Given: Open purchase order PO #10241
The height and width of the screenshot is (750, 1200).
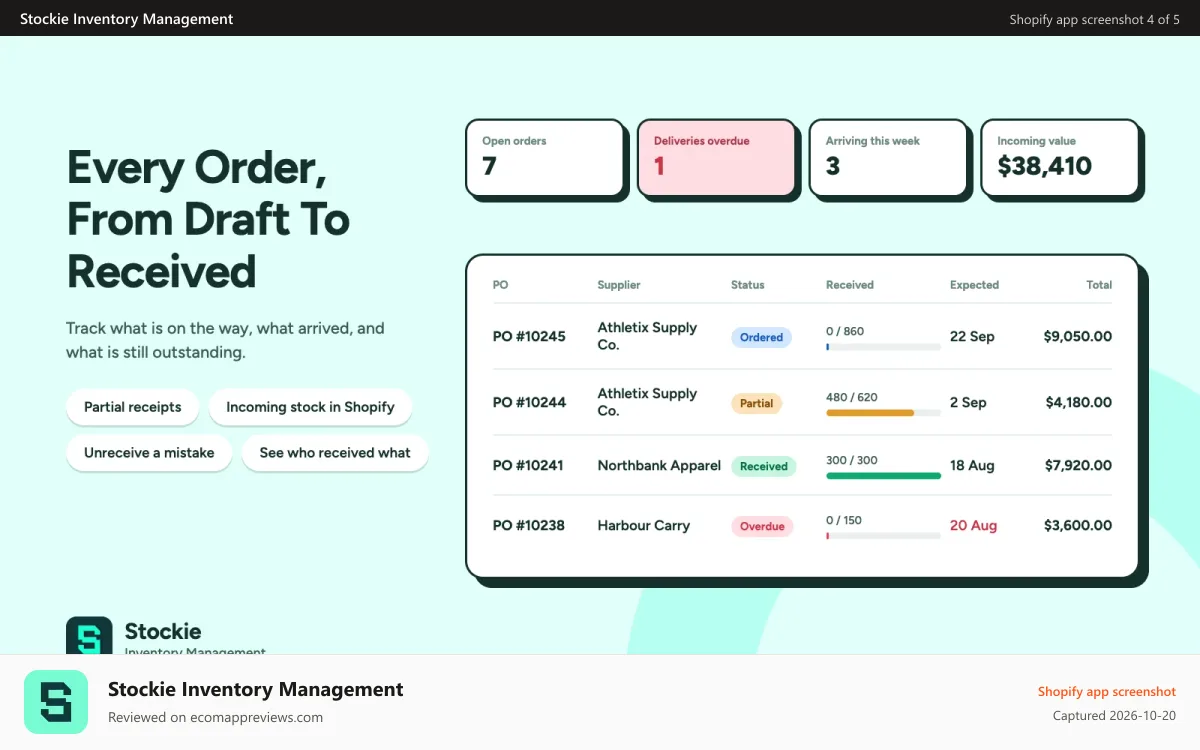Looking at the screenshot, I should 528,465.
